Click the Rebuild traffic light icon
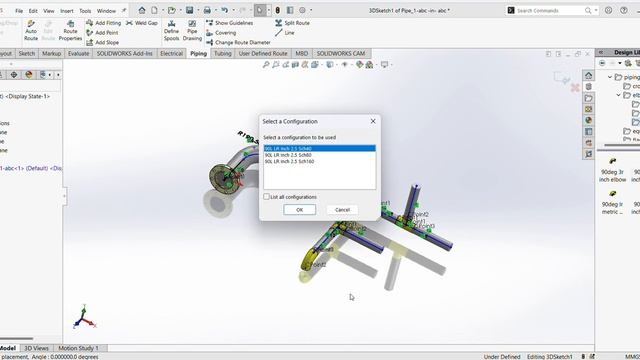640x360 pixels. point(278,10)
